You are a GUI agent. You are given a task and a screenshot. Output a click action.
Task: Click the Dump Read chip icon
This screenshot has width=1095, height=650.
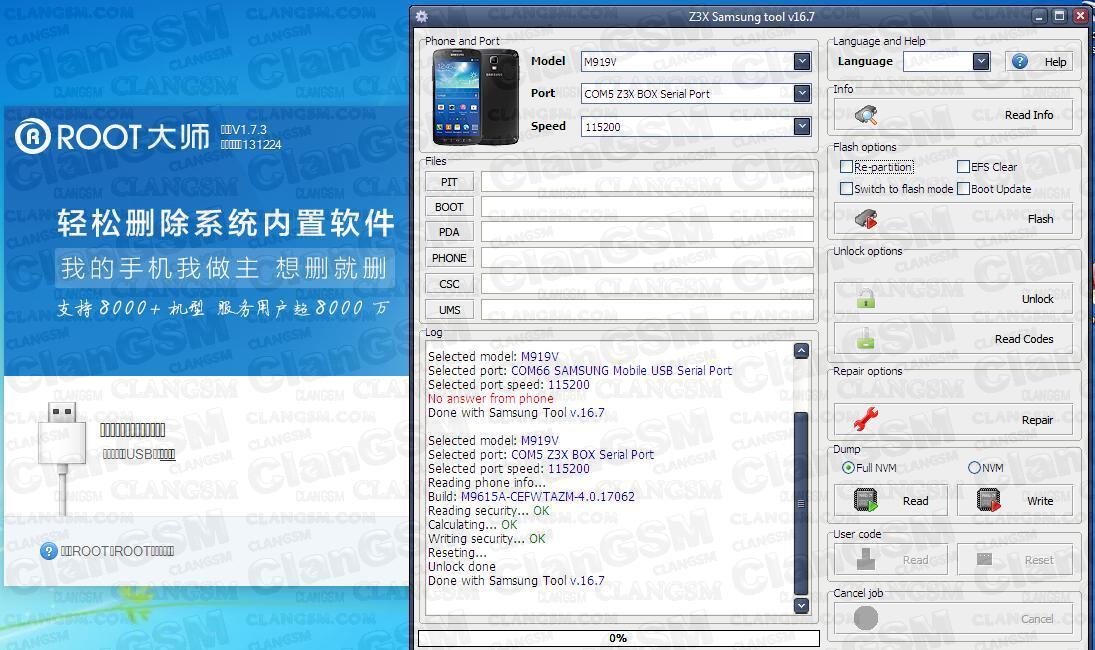pos(866,500)
